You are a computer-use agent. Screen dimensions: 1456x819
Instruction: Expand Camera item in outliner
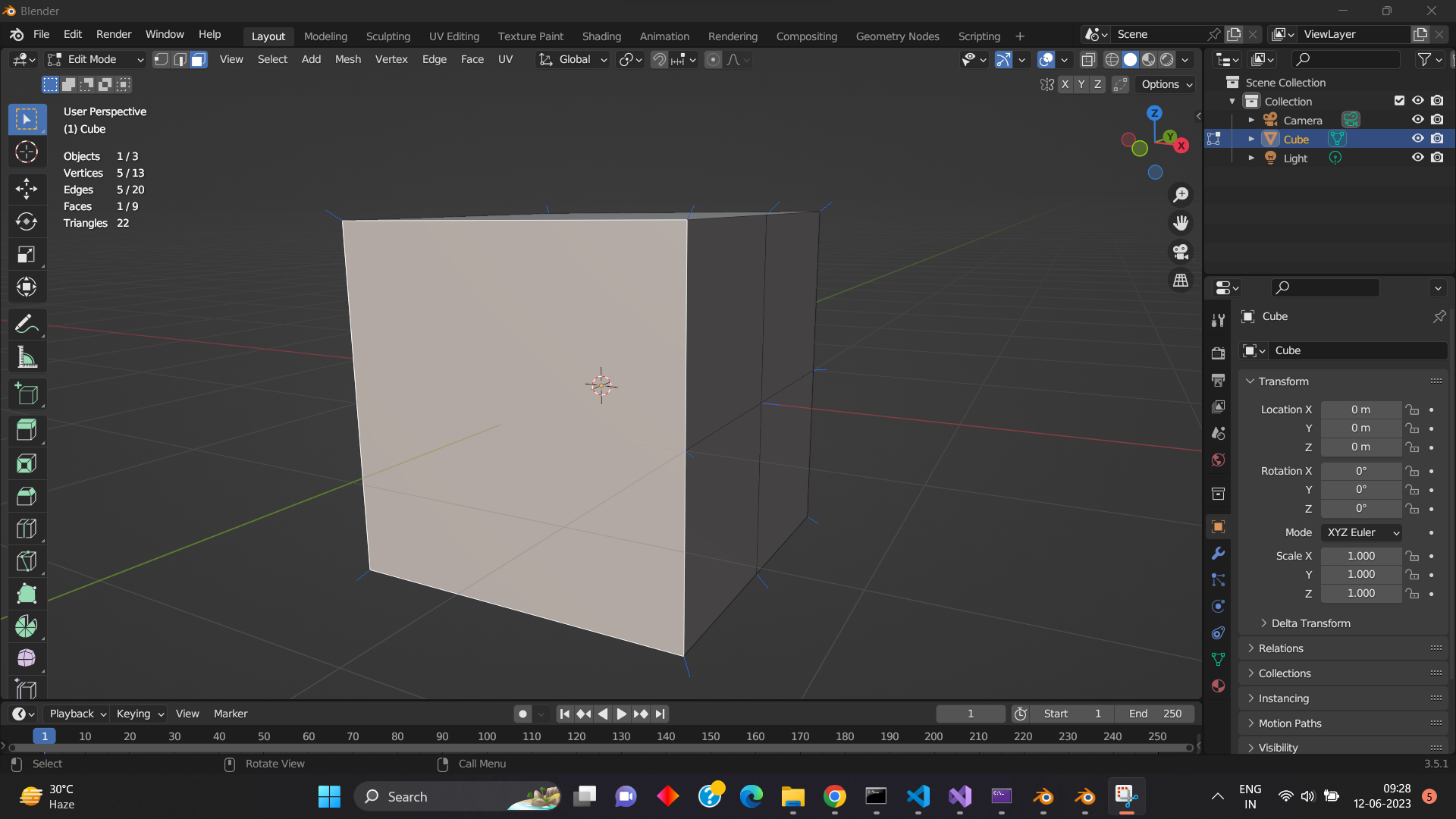(x=1251, y=120)
